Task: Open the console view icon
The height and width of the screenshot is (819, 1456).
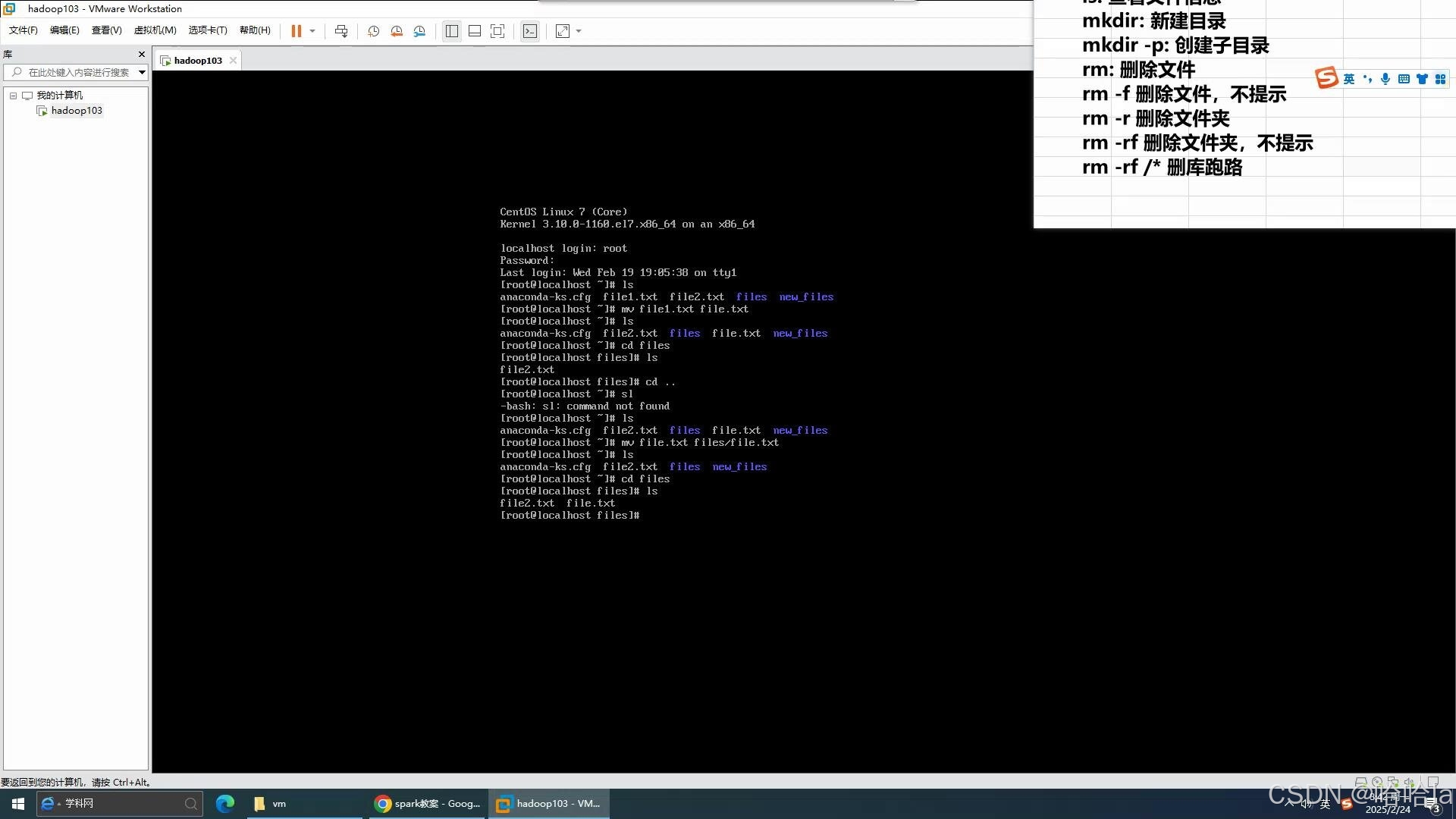Action: click(530, 31)
